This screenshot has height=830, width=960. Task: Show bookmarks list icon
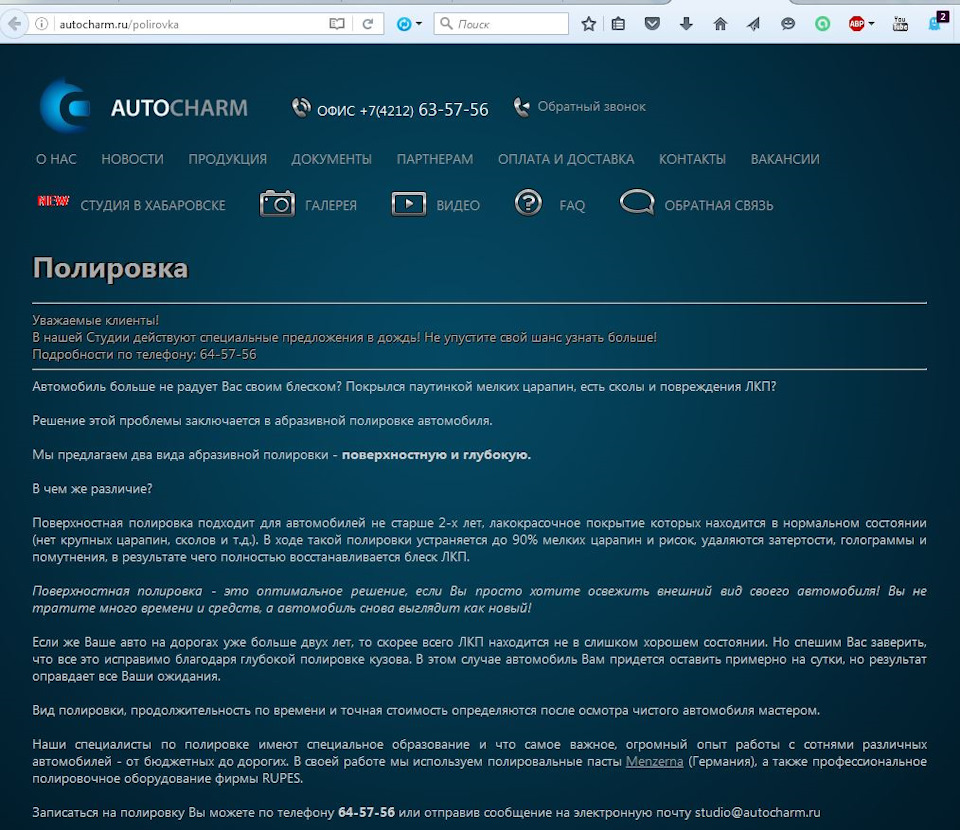pyautogui.click(x=618, y=24)
